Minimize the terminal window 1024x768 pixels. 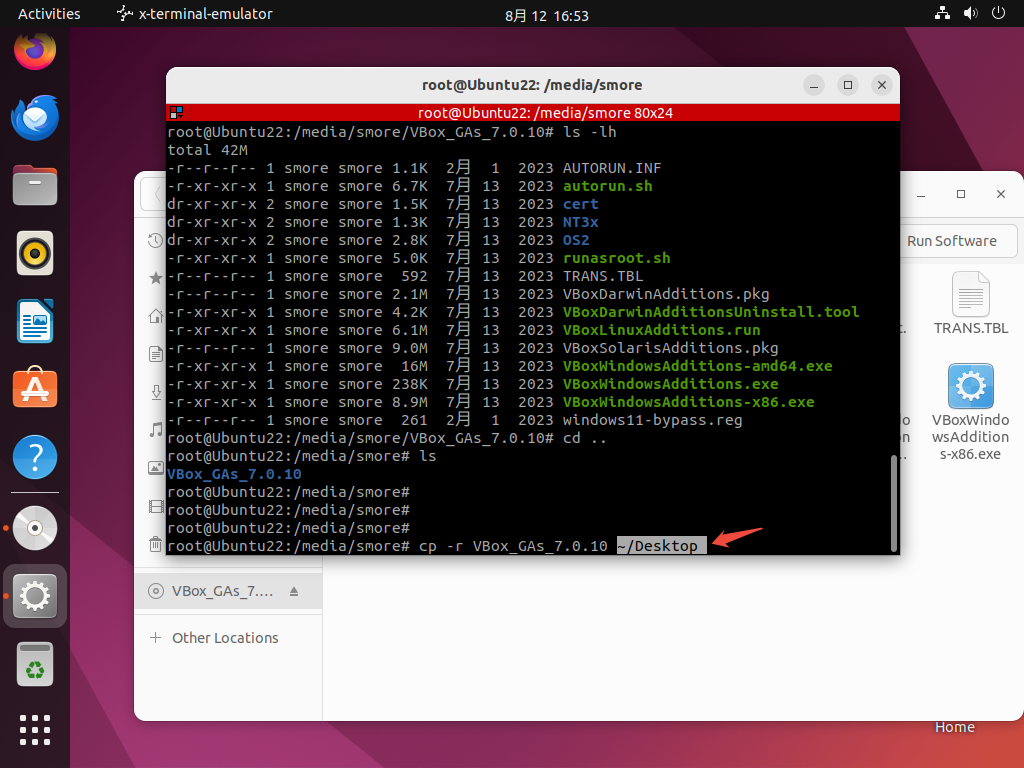(x=814, y=85)
